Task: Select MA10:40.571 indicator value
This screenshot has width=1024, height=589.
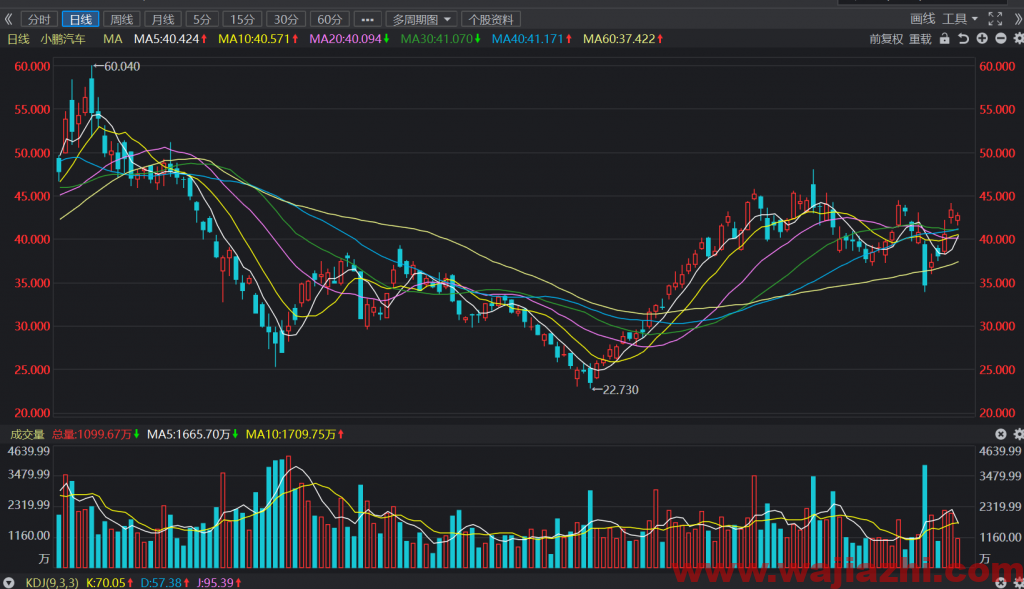Action: 257,39
